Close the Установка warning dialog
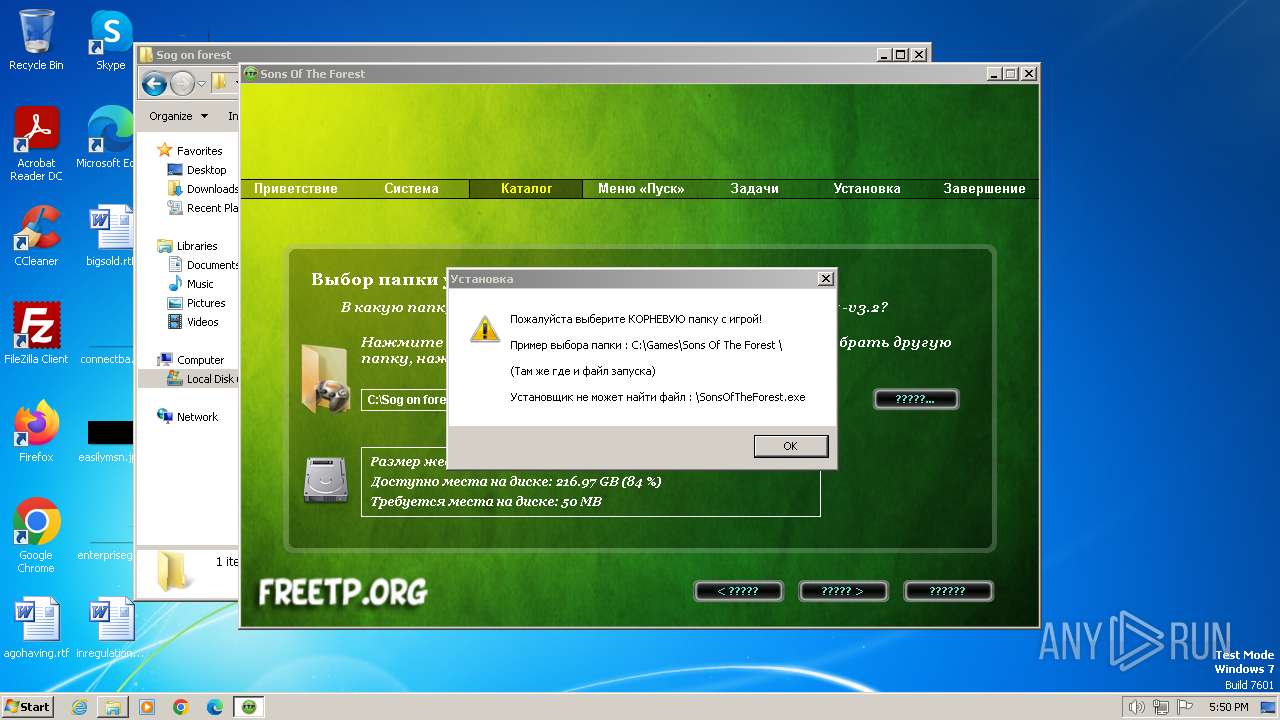The height and width of the screenshot is (720, 1280). (x=825, y=279)
